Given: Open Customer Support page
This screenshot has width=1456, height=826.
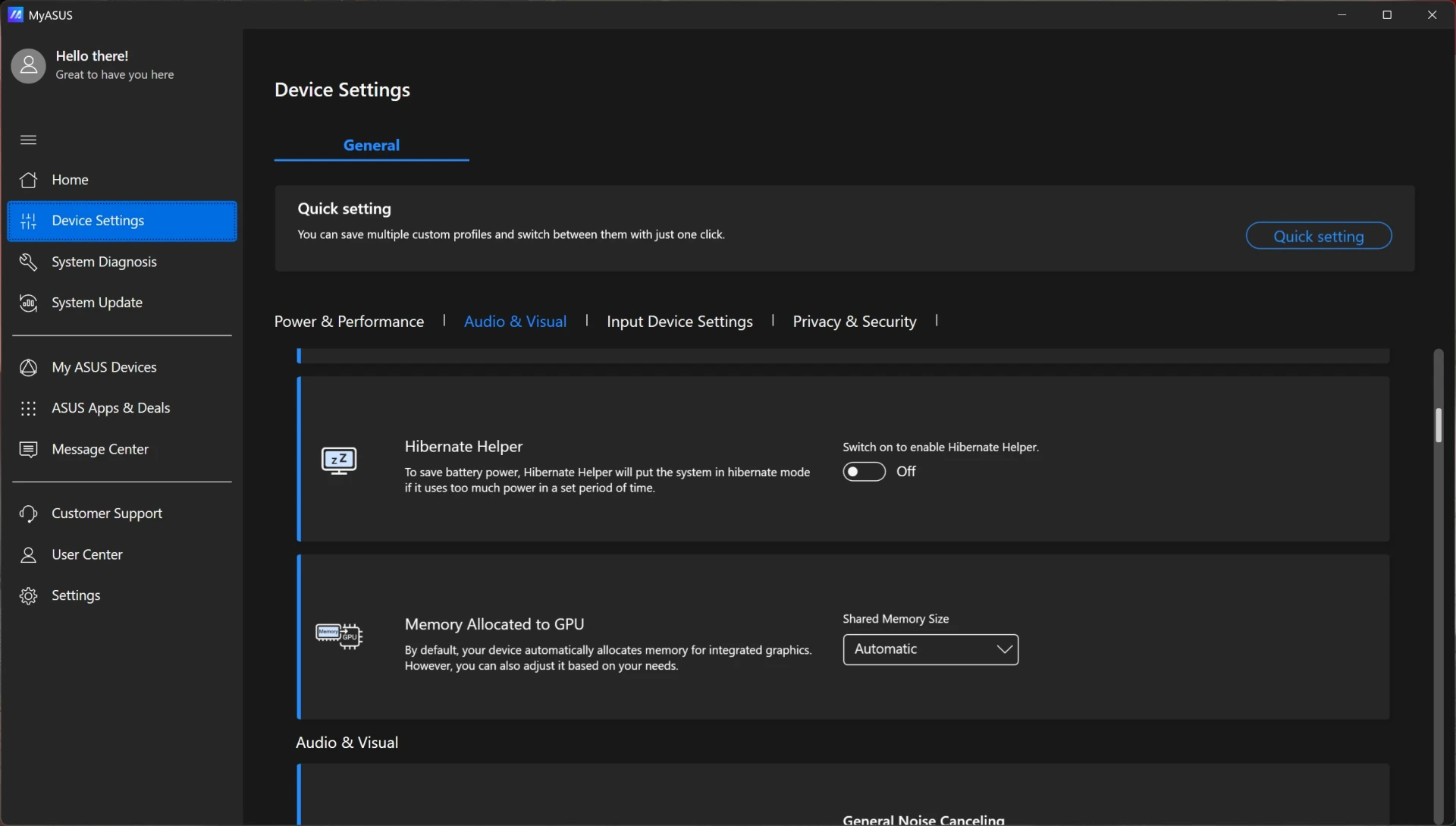Looking at the screenshot, I should [122, 514].
